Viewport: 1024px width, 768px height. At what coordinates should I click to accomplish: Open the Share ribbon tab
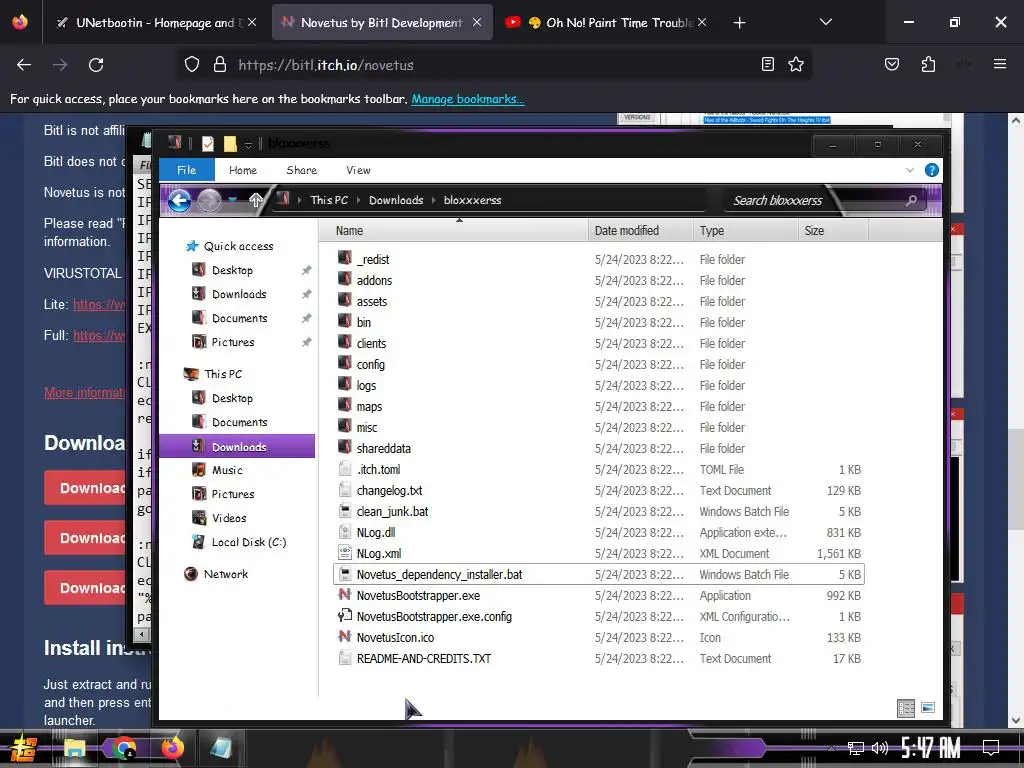(302, 170)
